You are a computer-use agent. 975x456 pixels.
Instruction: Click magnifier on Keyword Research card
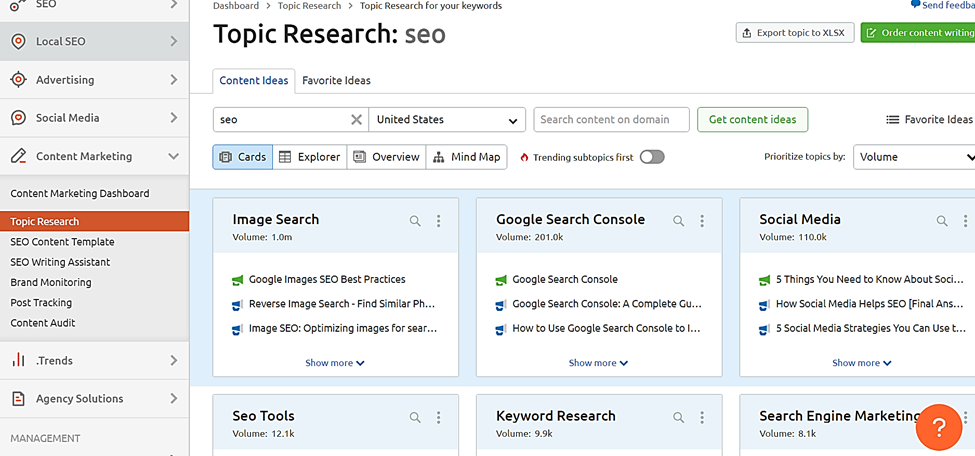(678, 417)
